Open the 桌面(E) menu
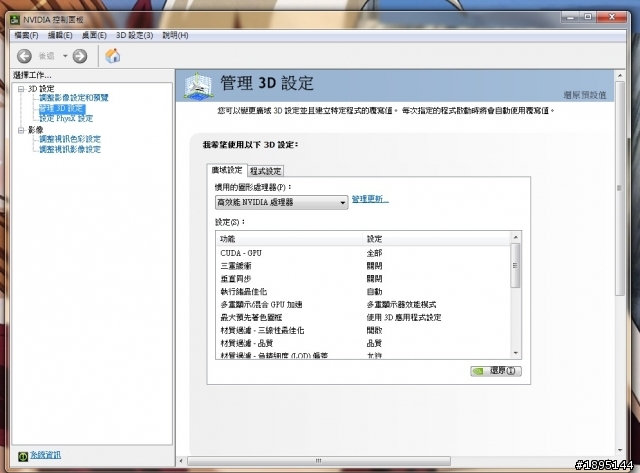The width and height of the screenshot is (640, 473). click(94, 36)
